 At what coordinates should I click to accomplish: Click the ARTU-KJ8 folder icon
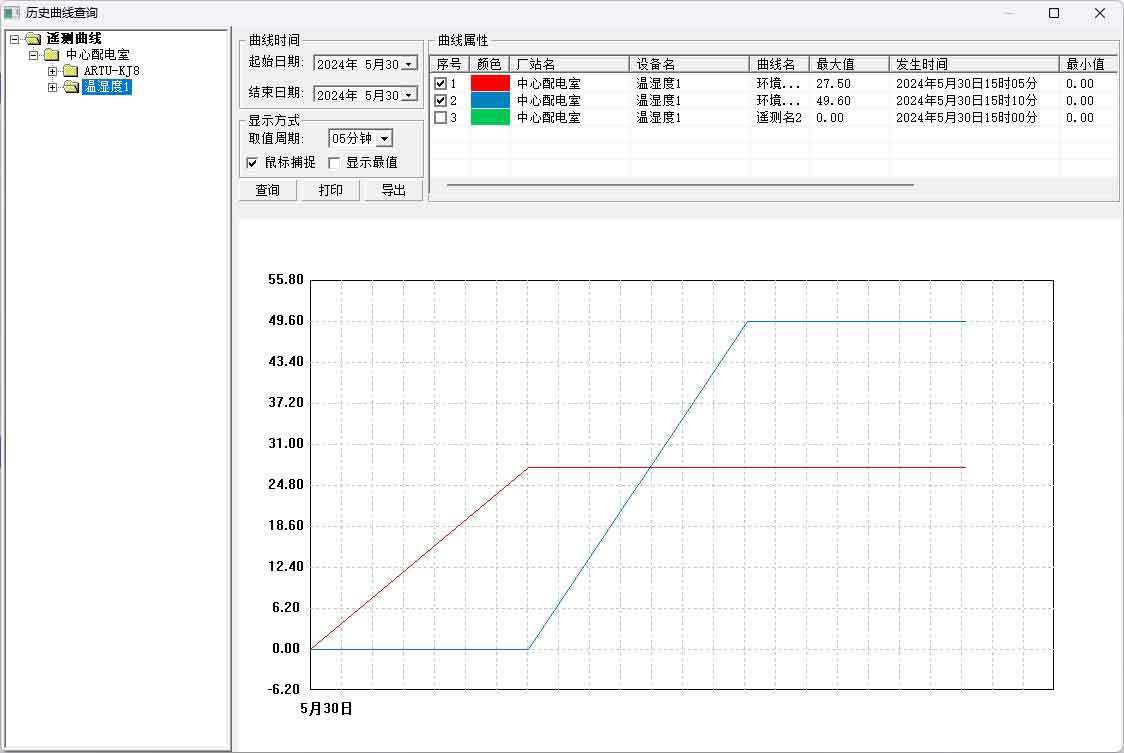(x=70, y=70)
